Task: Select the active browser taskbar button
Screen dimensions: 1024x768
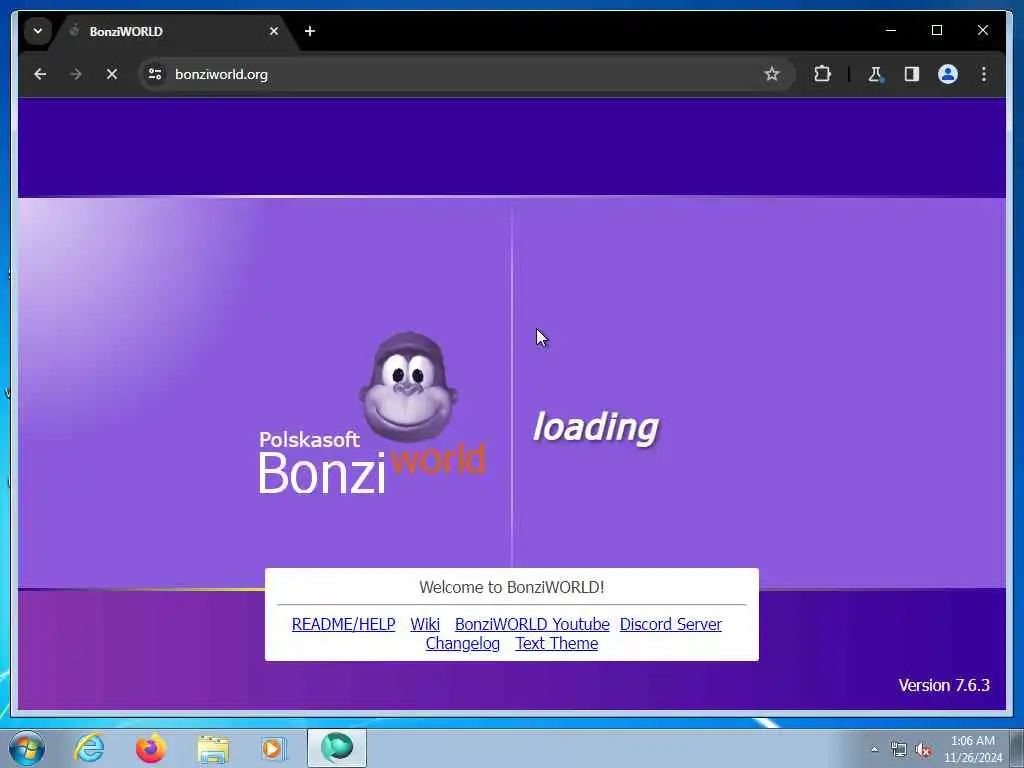Action: tap(337, 748)
